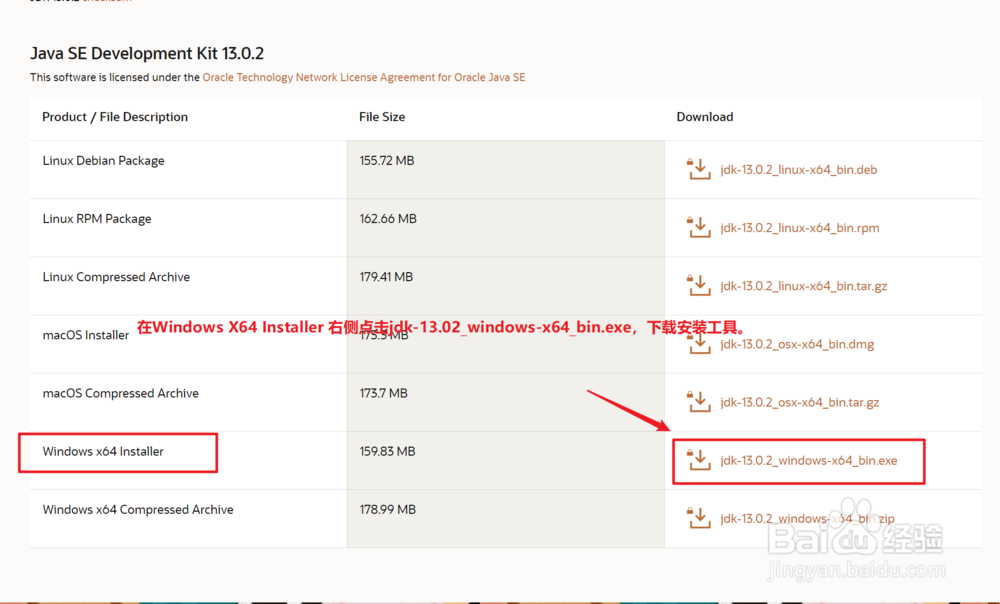Click download icon for linux-x64_bin.tar.gz
The height and width of the screenshot is (604, 1000).
pyautogui.click(x=699, y=285)
